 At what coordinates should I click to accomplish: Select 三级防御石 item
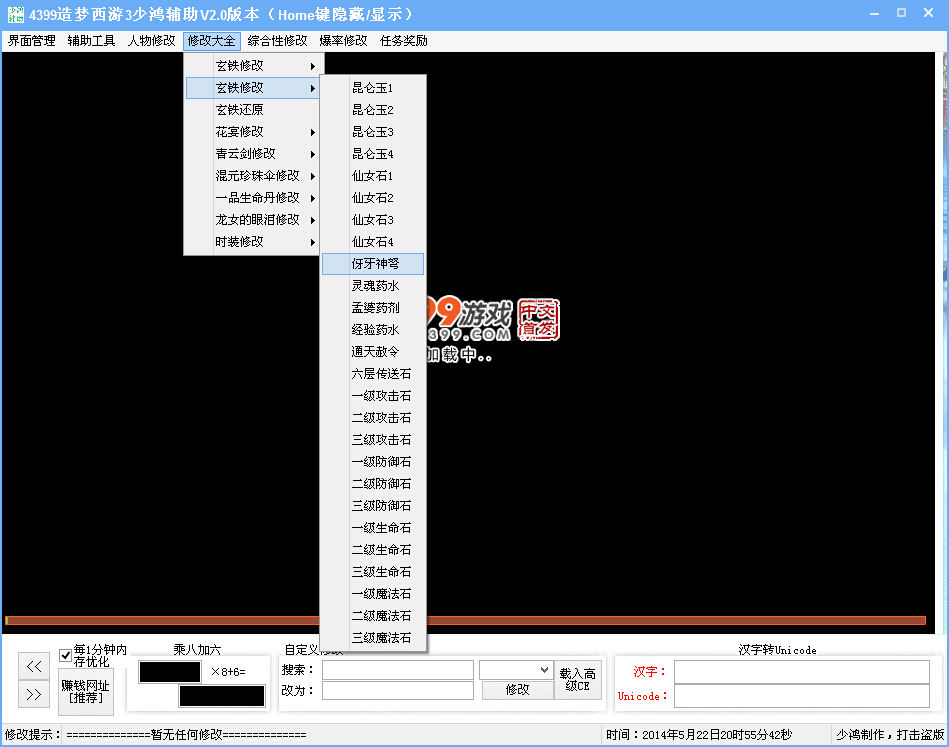(x=373, y=505)
